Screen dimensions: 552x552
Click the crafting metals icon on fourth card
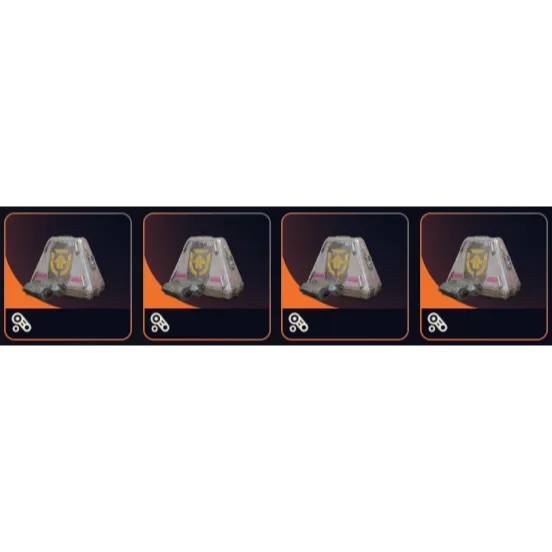[438, 323]
